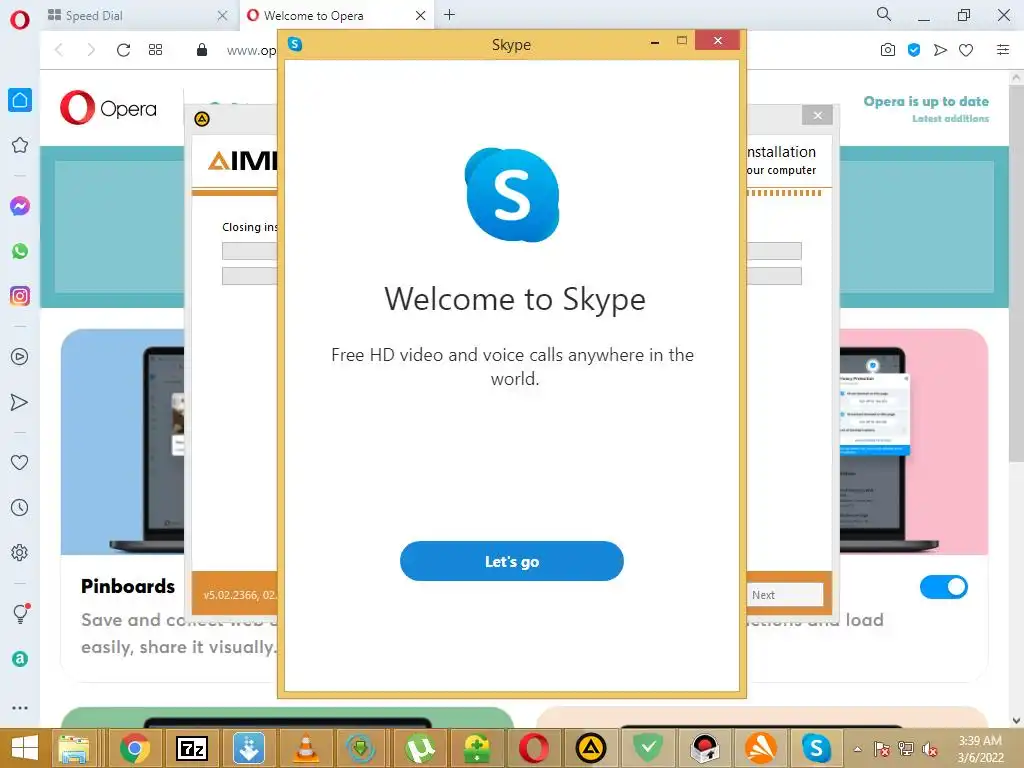The image size is (1024, 768).
Task: Show hidden system tray icons arrow
Action: [x=857, y=749]
